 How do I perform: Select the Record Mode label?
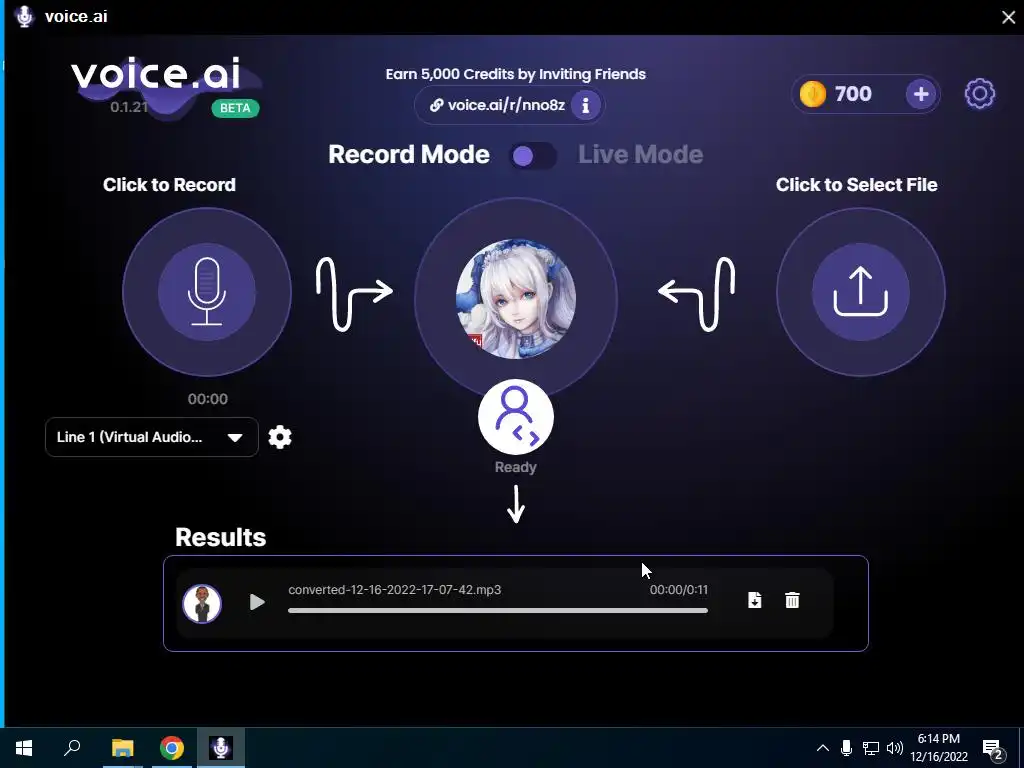click(x=409, y=155)
